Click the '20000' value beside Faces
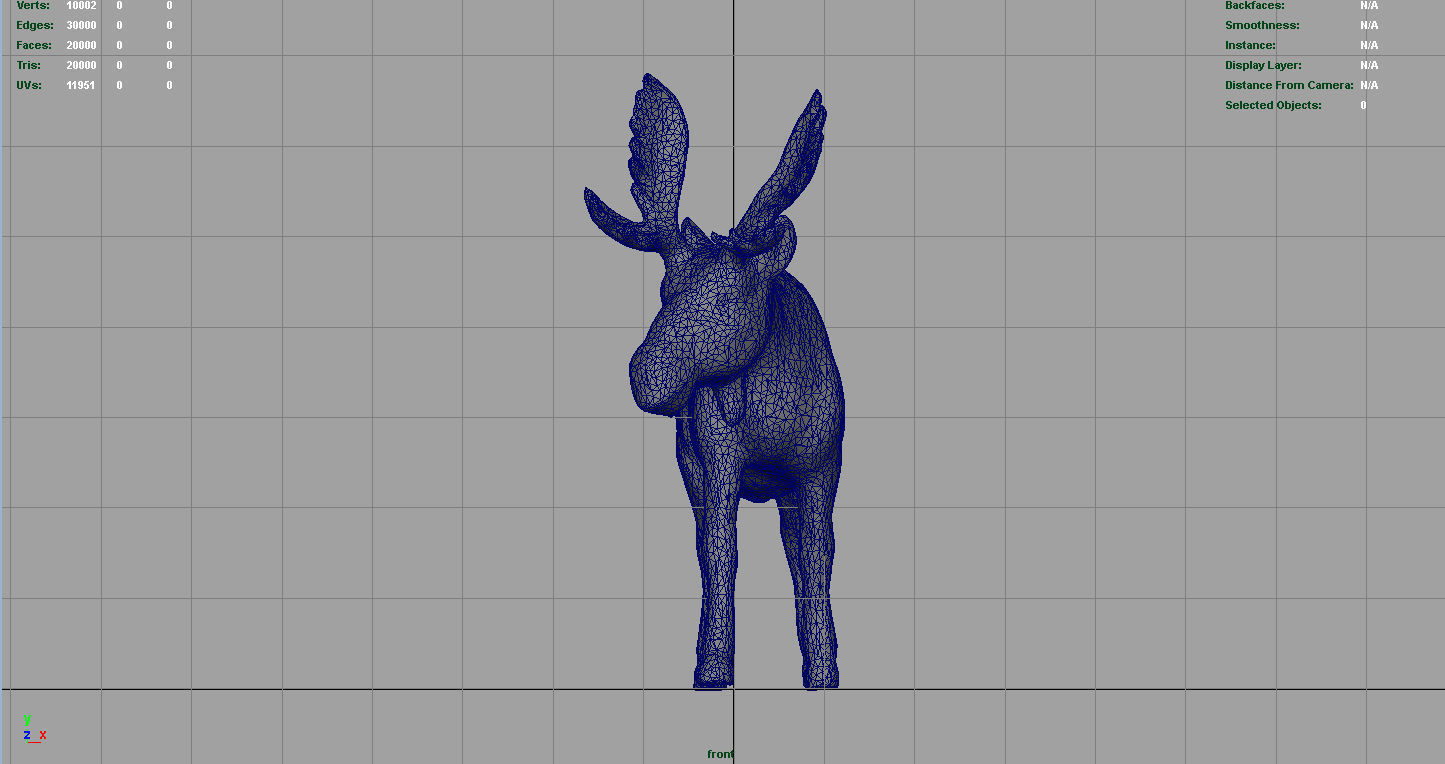Screen dimensions: 1445x764 pyautogui.click(x=81, y=45)
